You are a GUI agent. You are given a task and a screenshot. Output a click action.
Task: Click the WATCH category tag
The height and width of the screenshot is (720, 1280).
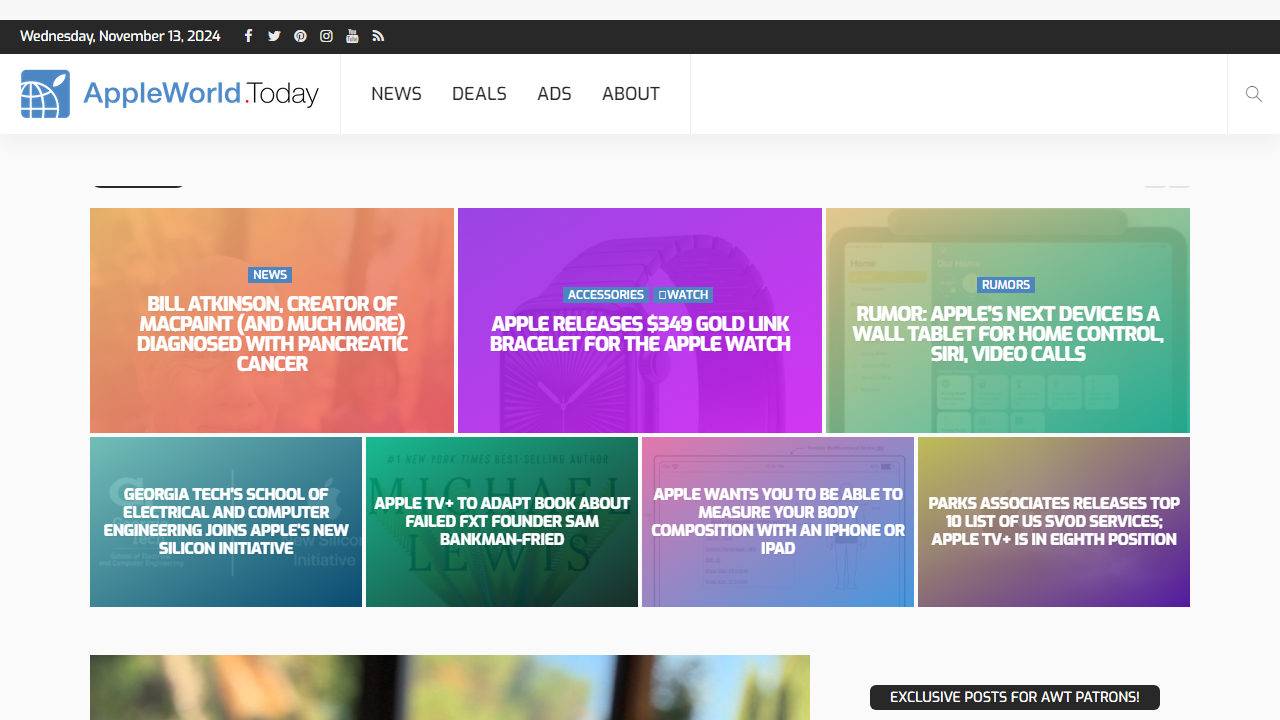point(683,295)
